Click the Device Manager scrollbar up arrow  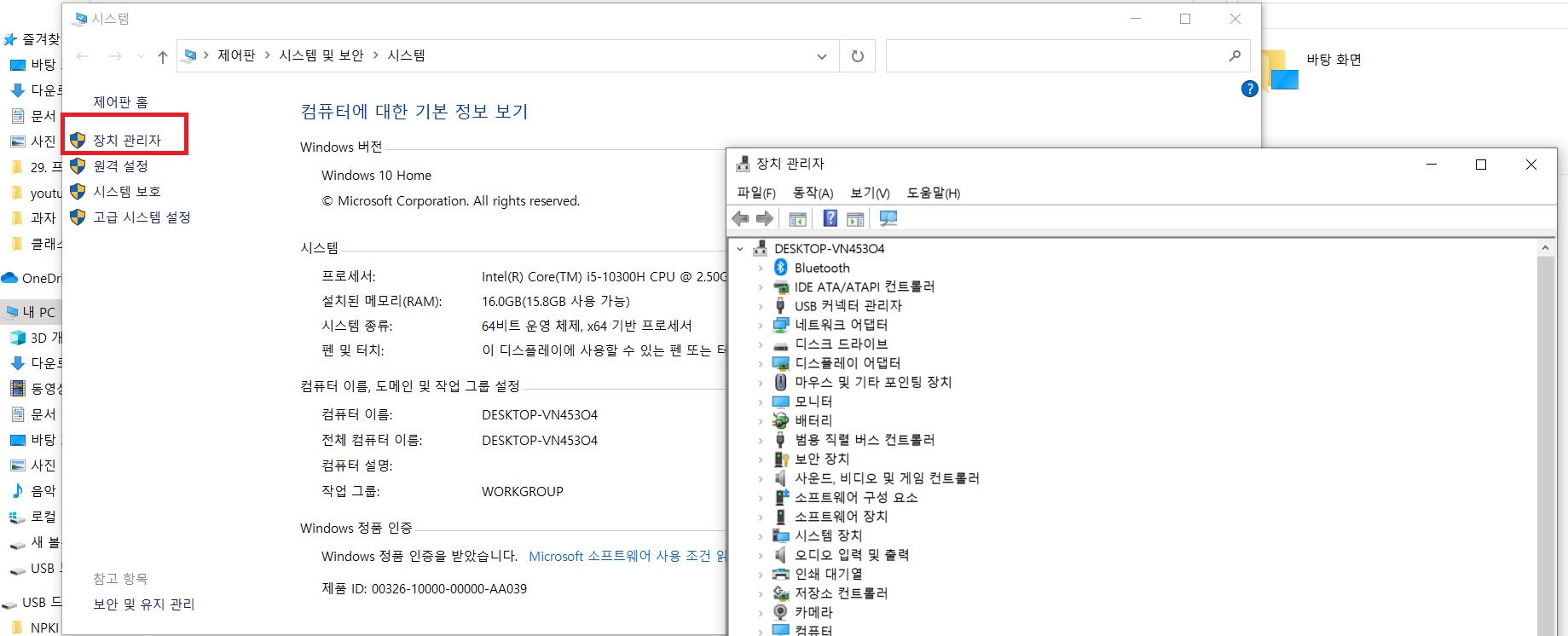pyautogui.click(x=1545, y=247)
